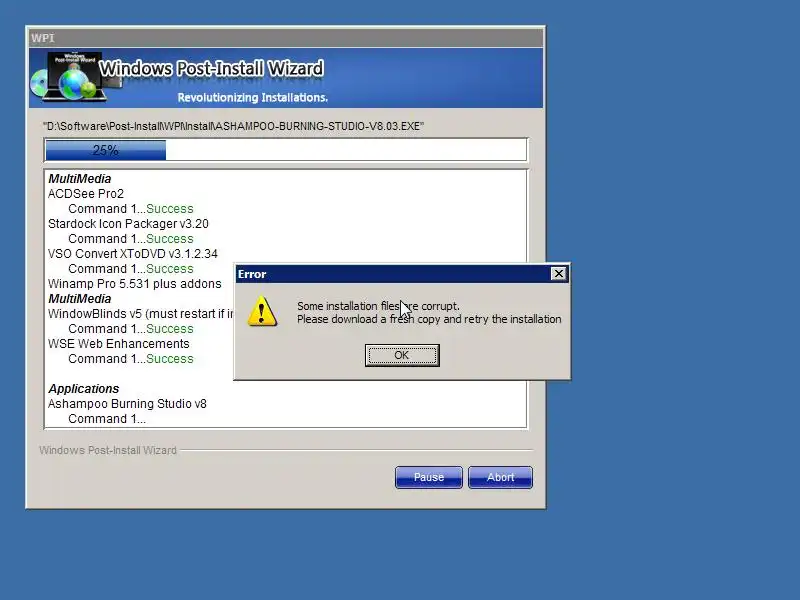The width and height of the screenshot is (800, 600).
Task: Select VSO Convert XToDVD v3.1.2.34 entry
Action: pyautogui.click(x=133, y=254)
